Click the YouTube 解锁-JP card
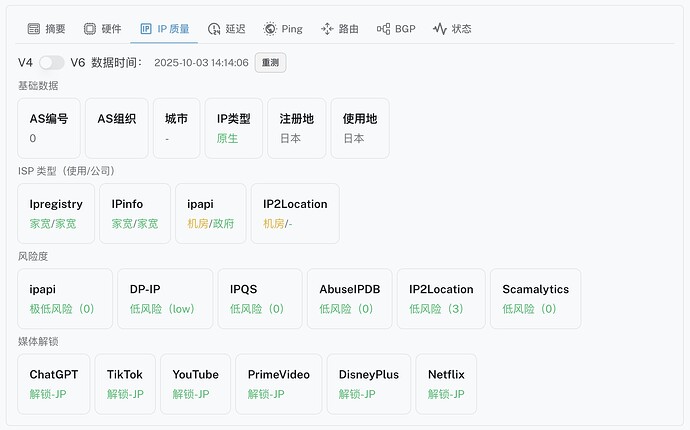690x430 pixels. 195,384
